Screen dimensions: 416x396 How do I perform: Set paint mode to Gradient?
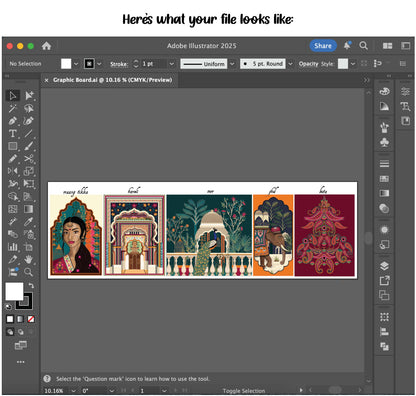[20, 319]
